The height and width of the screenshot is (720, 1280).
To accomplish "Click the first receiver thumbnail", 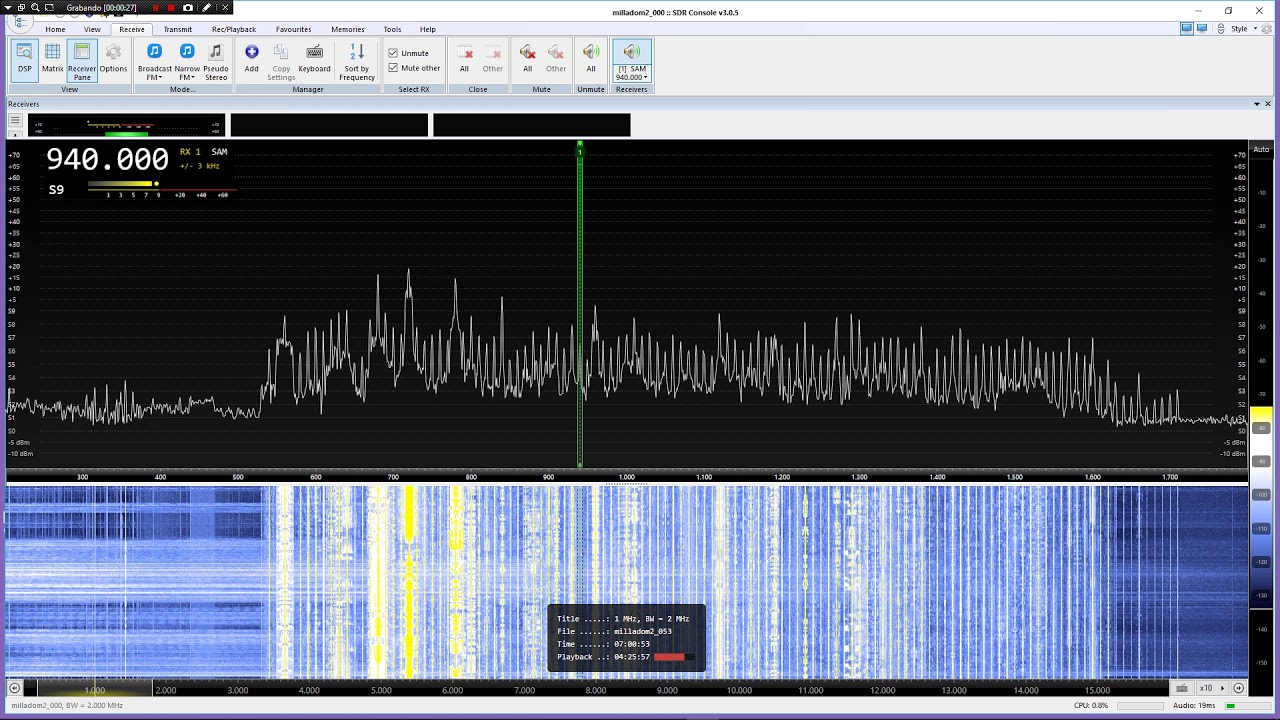I will [x=127, y=125].
